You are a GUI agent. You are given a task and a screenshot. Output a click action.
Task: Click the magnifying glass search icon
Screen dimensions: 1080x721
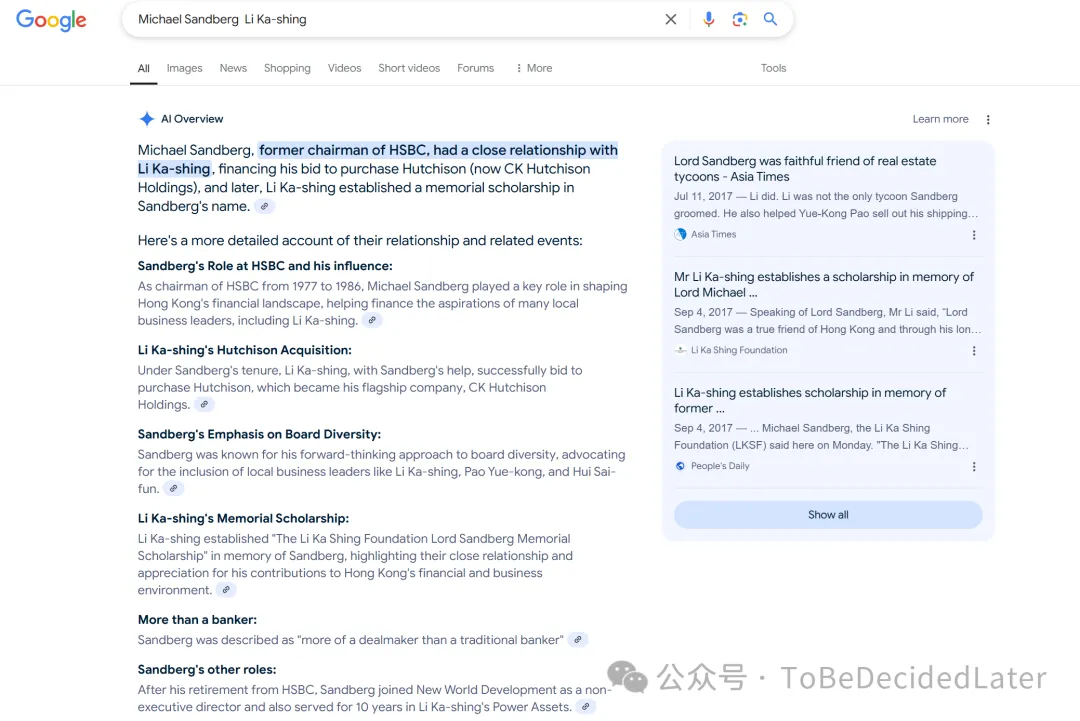click(770, 19)
